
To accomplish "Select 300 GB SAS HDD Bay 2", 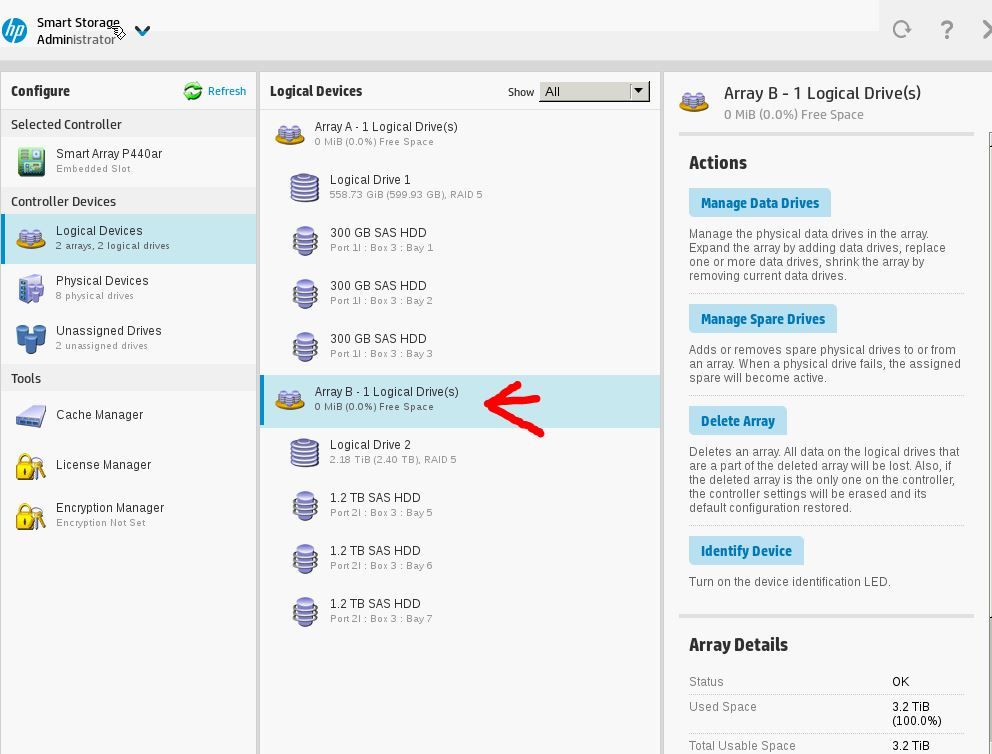I will 460,294.
